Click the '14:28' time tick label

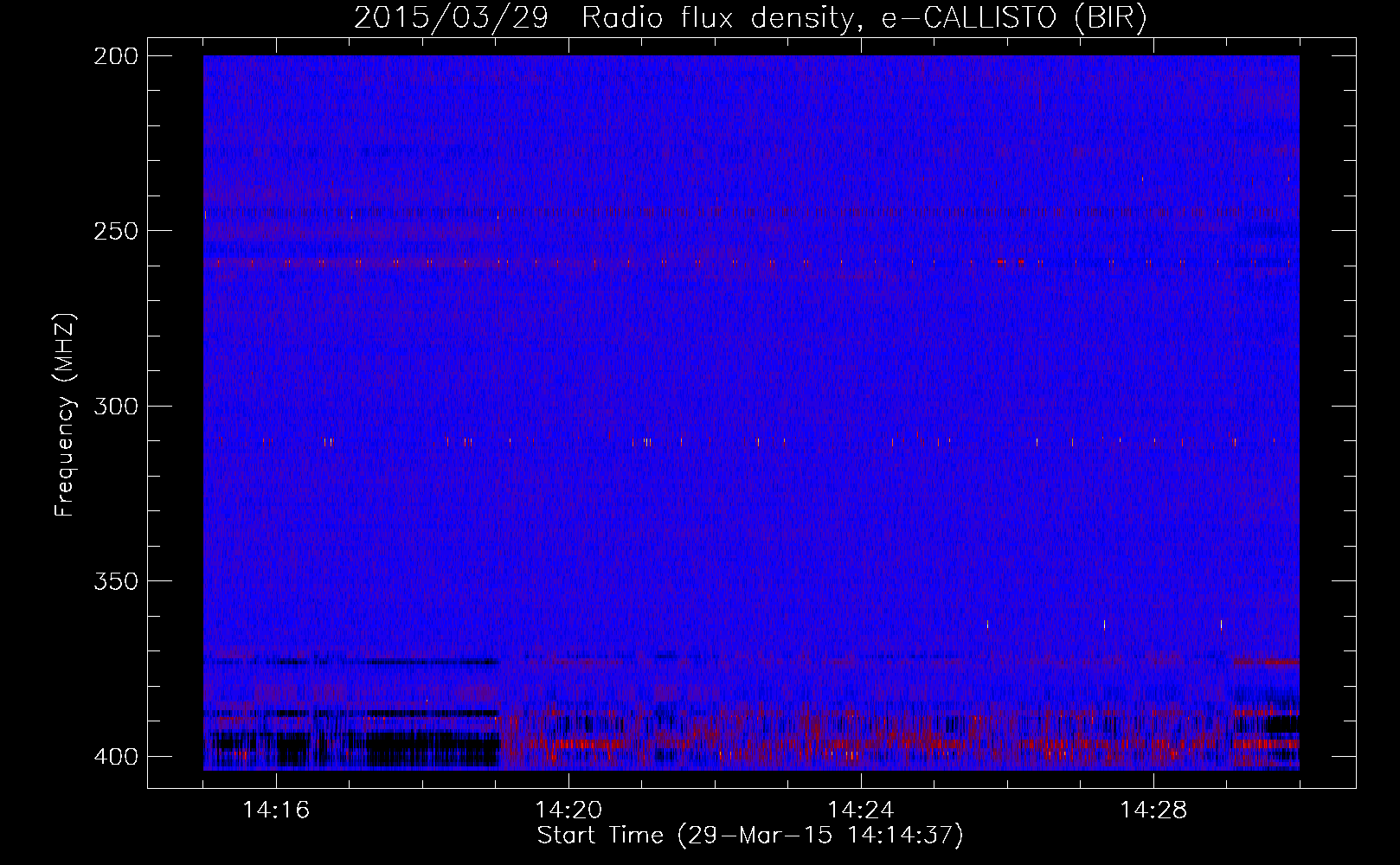pyautogui.click(x=1153, y=811)
